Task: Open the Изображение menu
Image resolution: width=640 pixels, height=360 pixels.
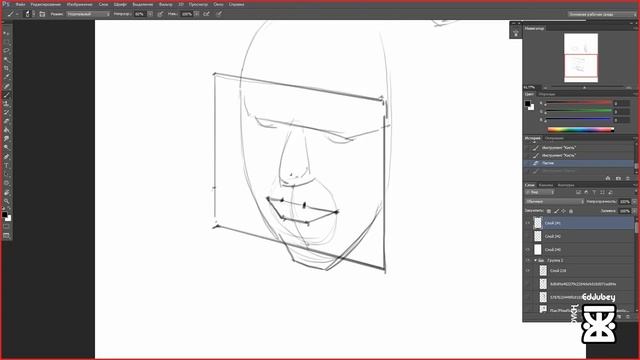Action: [80, 4]
